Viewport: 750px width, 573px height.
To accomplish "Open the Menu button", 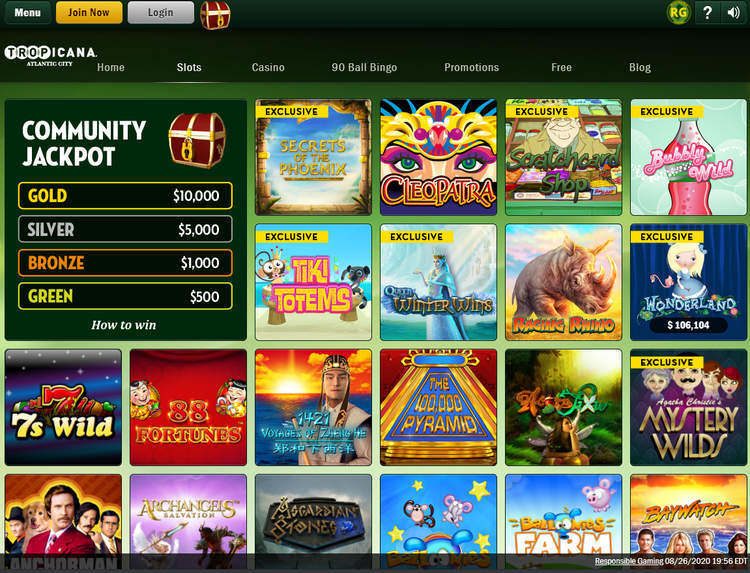I will click(27, 12).
